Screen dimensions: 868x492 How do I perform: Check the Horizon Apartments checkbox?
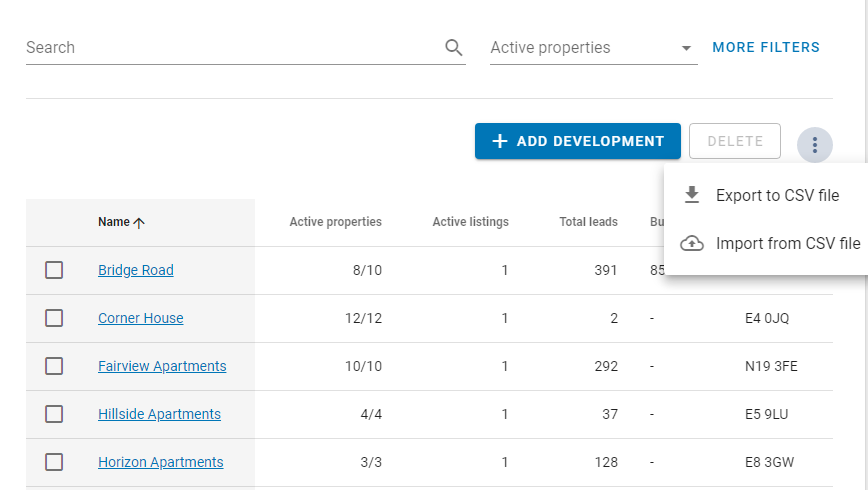tap(54, 462)
